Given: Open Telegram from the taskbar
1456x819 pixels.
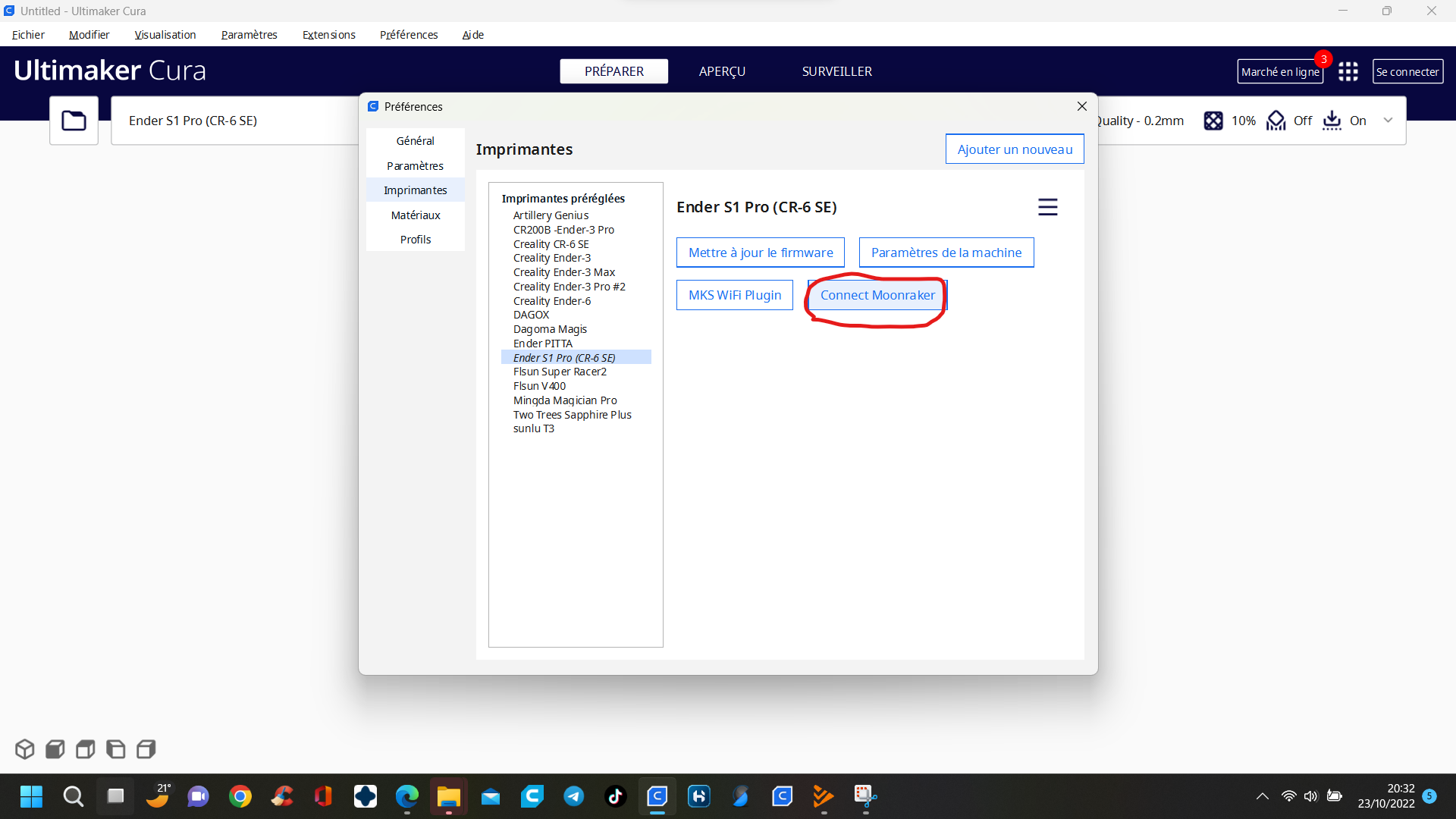Looking at the screenshot, I should point(574,796).
